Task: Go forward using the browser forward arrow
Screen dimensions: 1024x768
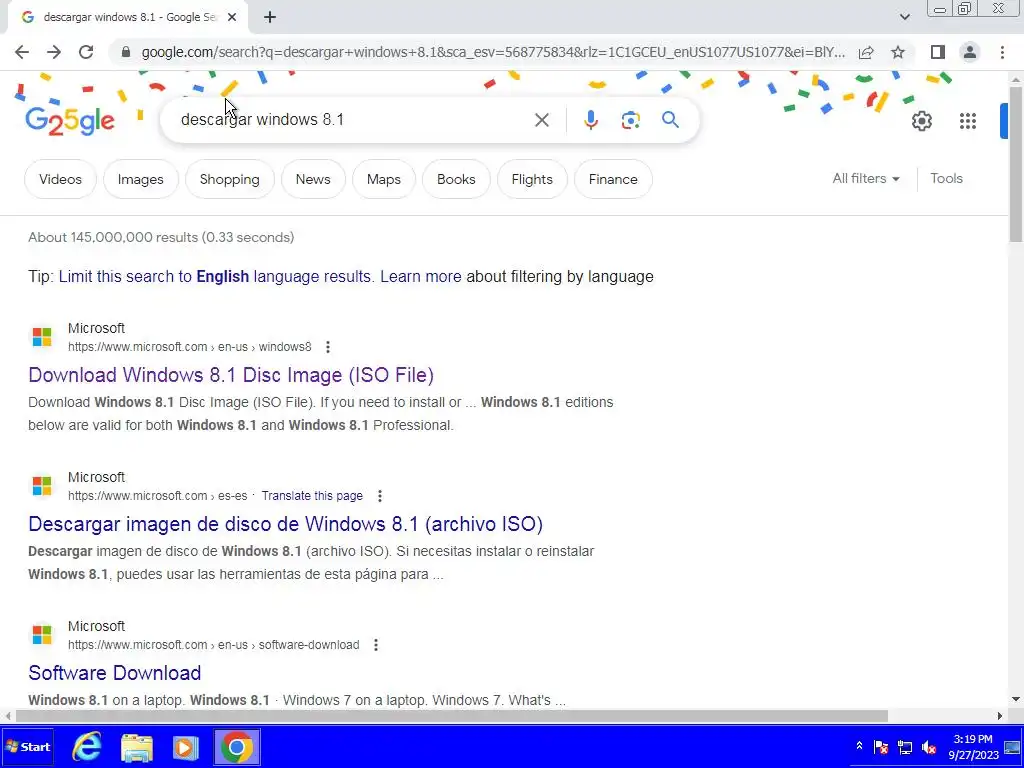Action: pyautogui.click(x=54, y=52)
